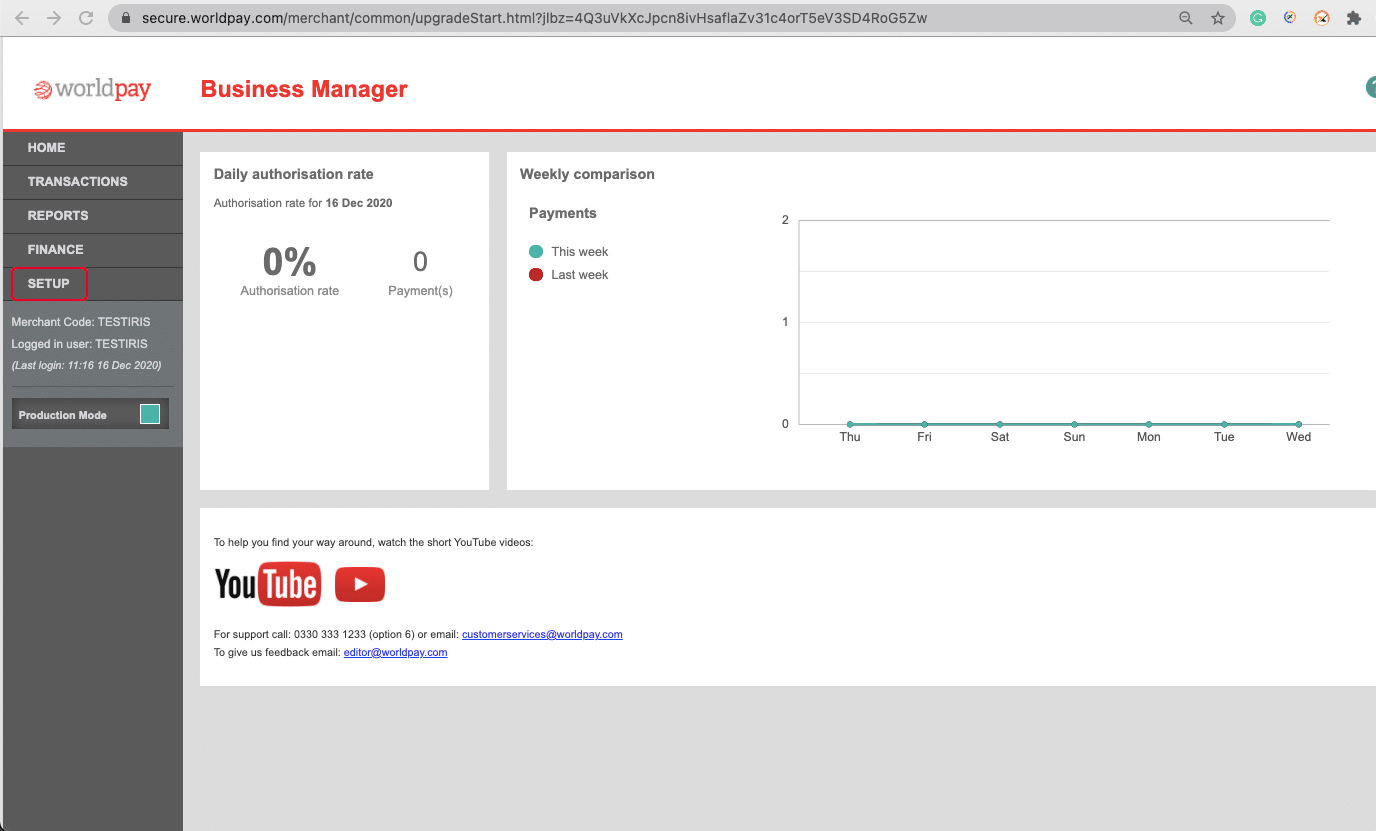Click the Grammarly extension icon

[1258, 18]
